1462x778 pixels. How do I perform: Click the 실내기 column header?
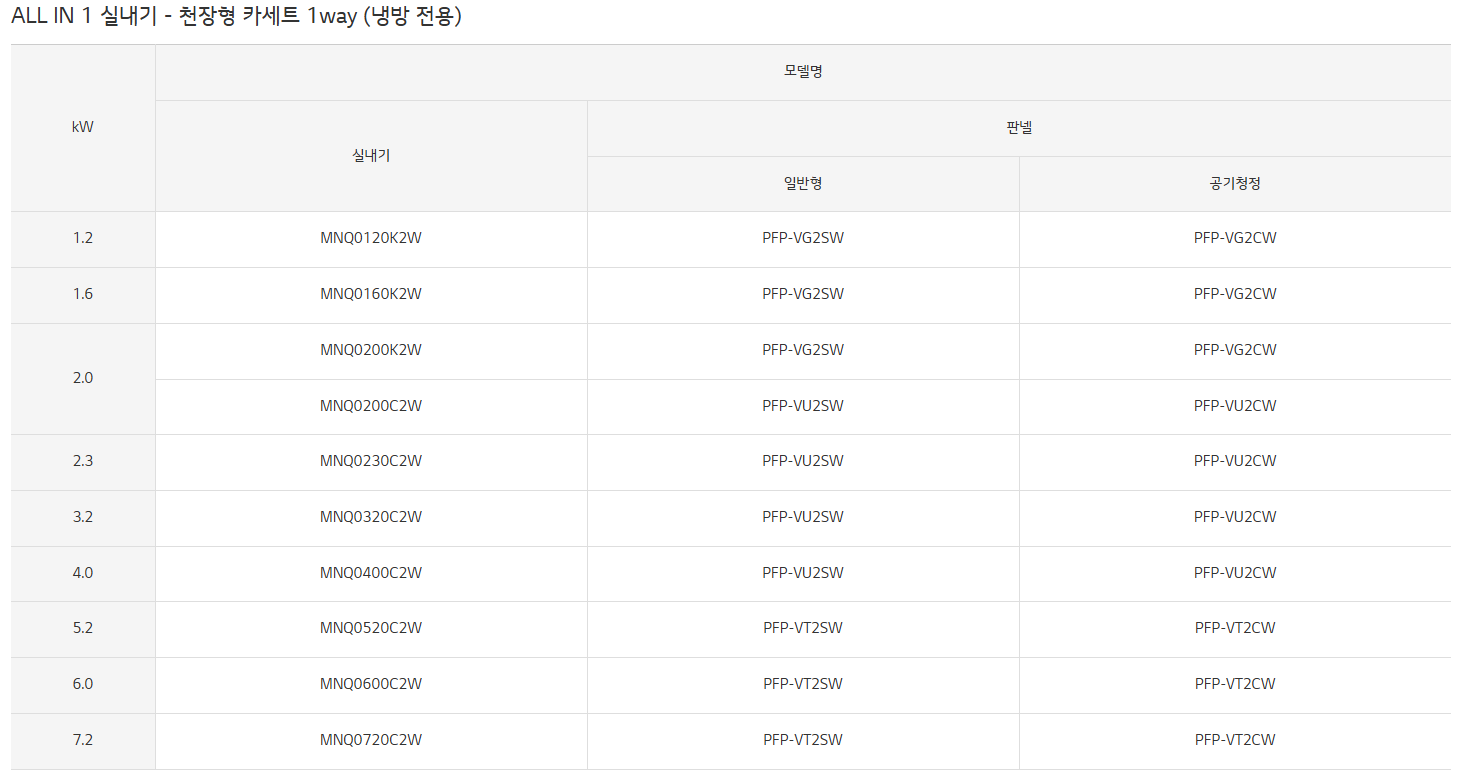pyautogui.click(x=371, y=156)
